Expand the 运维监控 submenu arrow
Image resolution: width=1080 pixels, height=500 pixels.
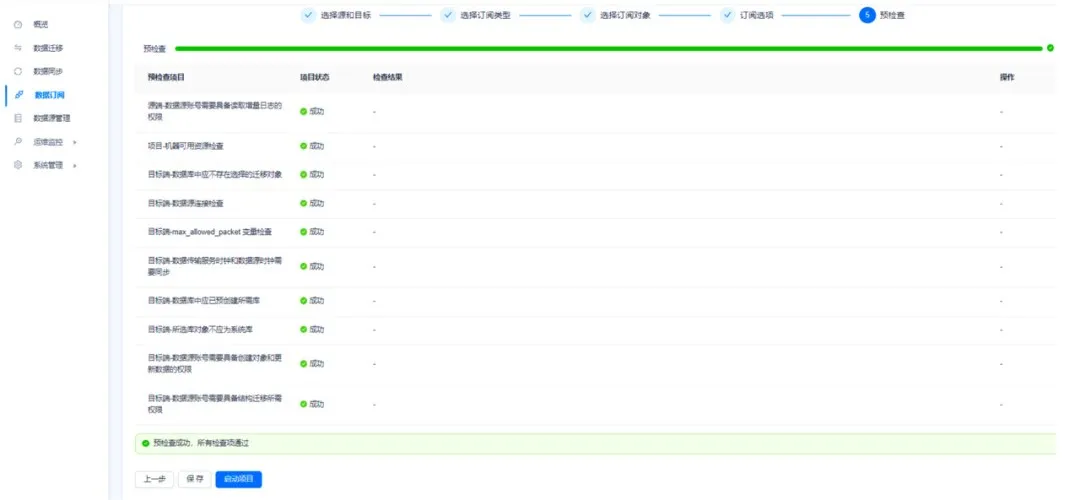75,142
